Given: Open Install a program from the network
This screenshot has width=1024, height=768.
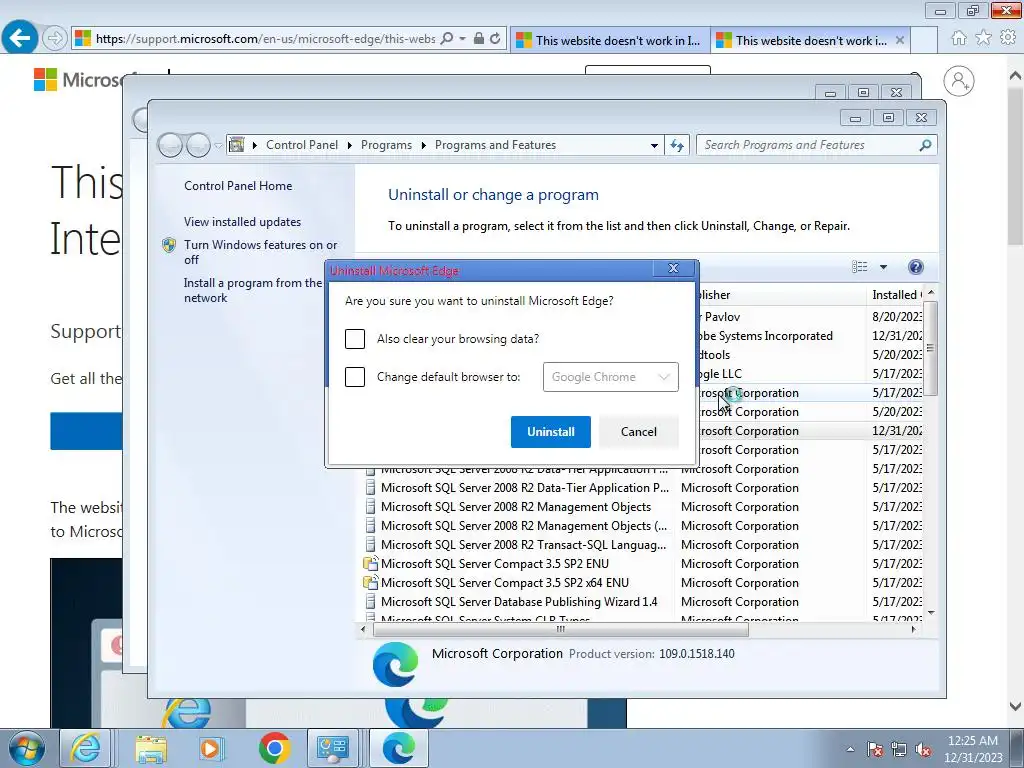Looking at the screenshot, I should (253, 291).
